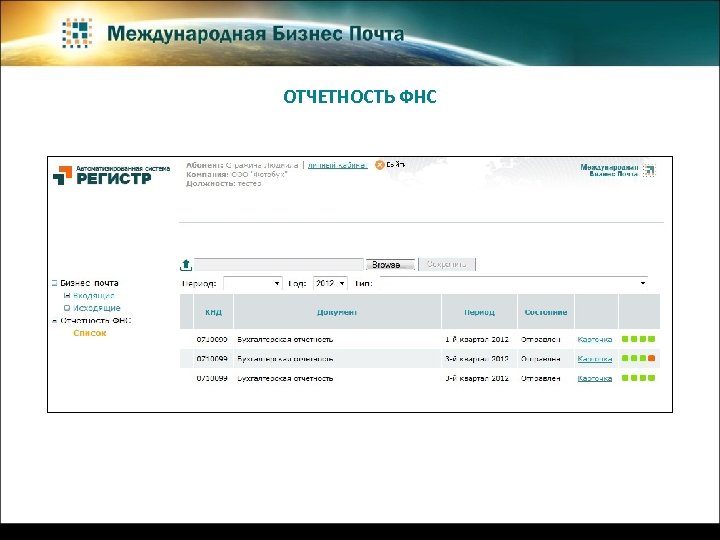Open Карточка link in third row
The height and width of the screenshot is (540, 720).
(x=595, y=378)
